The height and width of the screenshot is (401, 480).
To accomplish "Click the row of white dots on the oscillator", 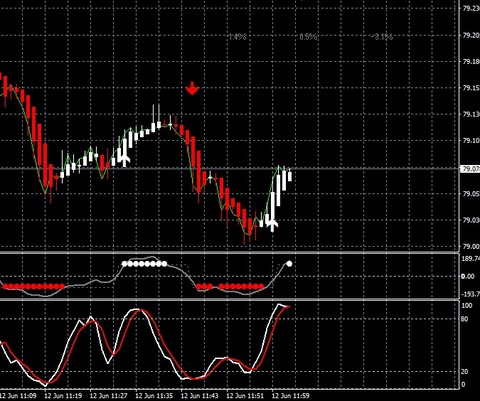I will [144, 264].
